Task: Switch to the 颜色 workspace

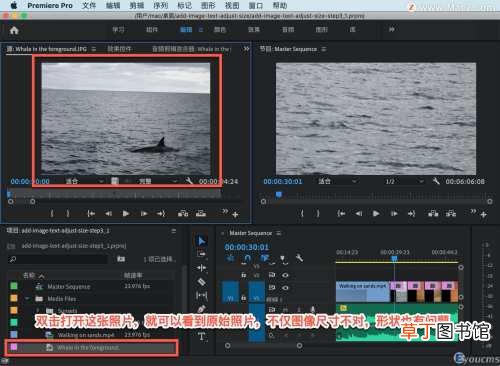Action: pyautogui.click(x=220, y=30)
